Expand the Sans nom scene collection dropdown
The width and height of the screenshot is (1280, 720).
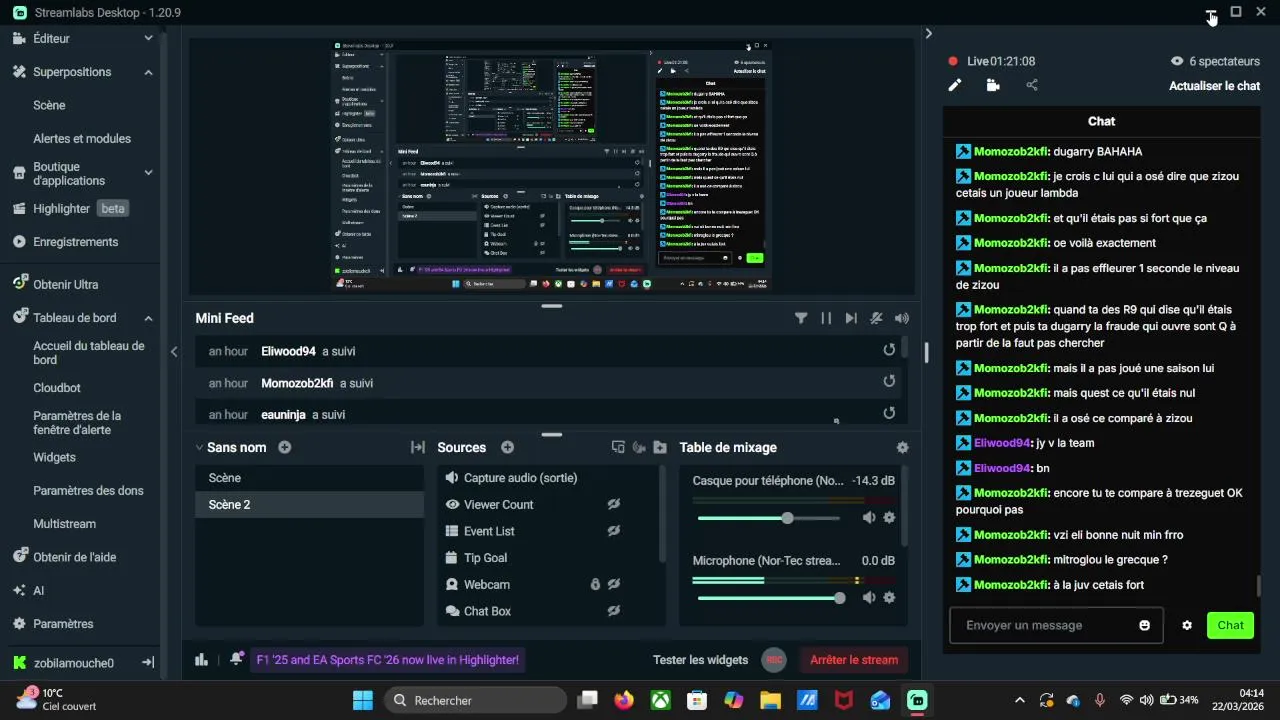[x=200, y=447]
